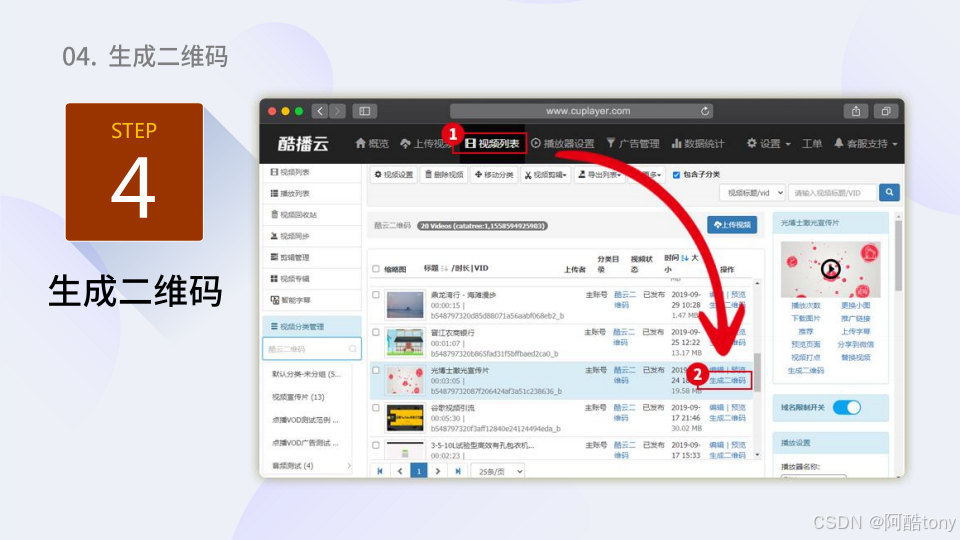Viewport: 960px width, 540px height.
Task: Open the 视频标题/vid search type dropdown
Action: (752, 192)
